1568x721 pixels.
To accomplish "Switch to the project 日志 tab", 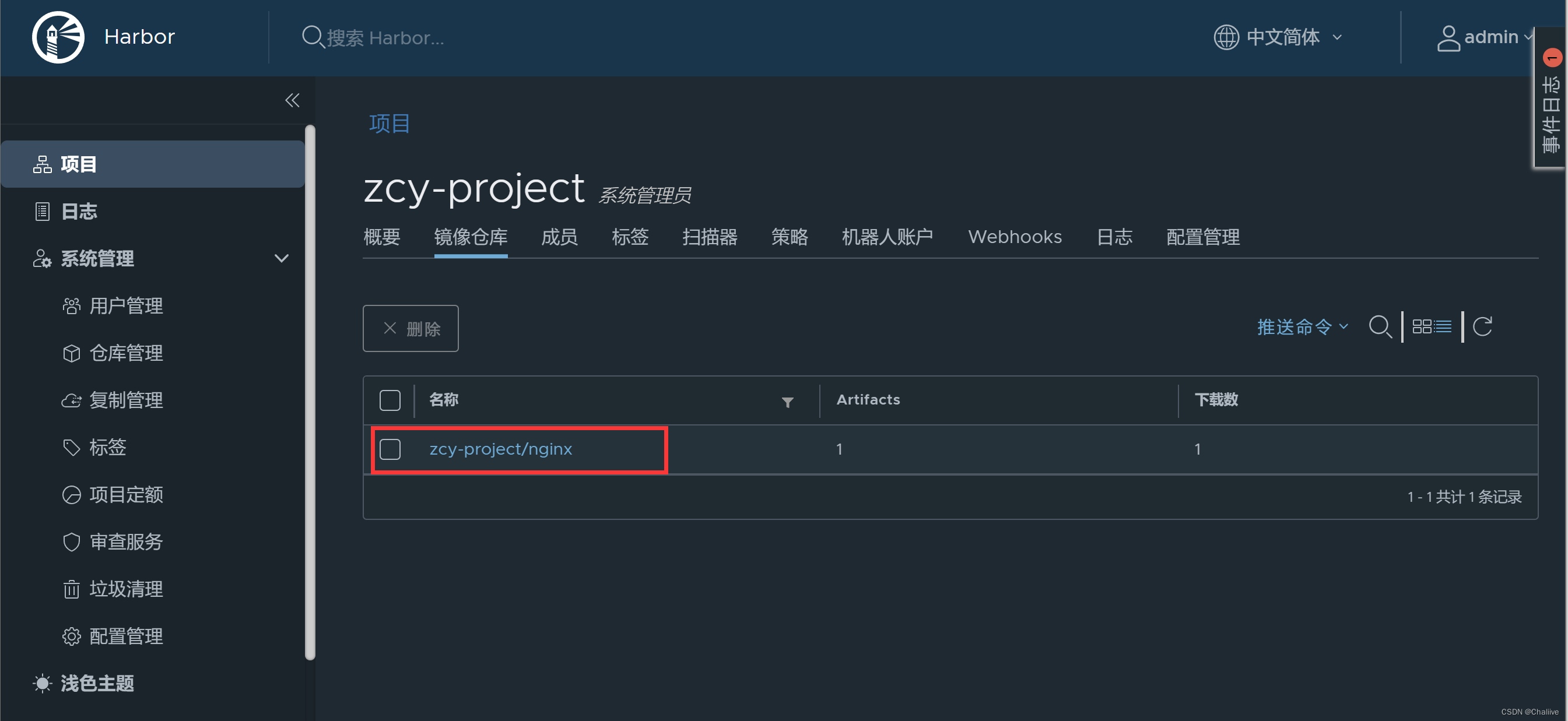I will [1114, 237].
